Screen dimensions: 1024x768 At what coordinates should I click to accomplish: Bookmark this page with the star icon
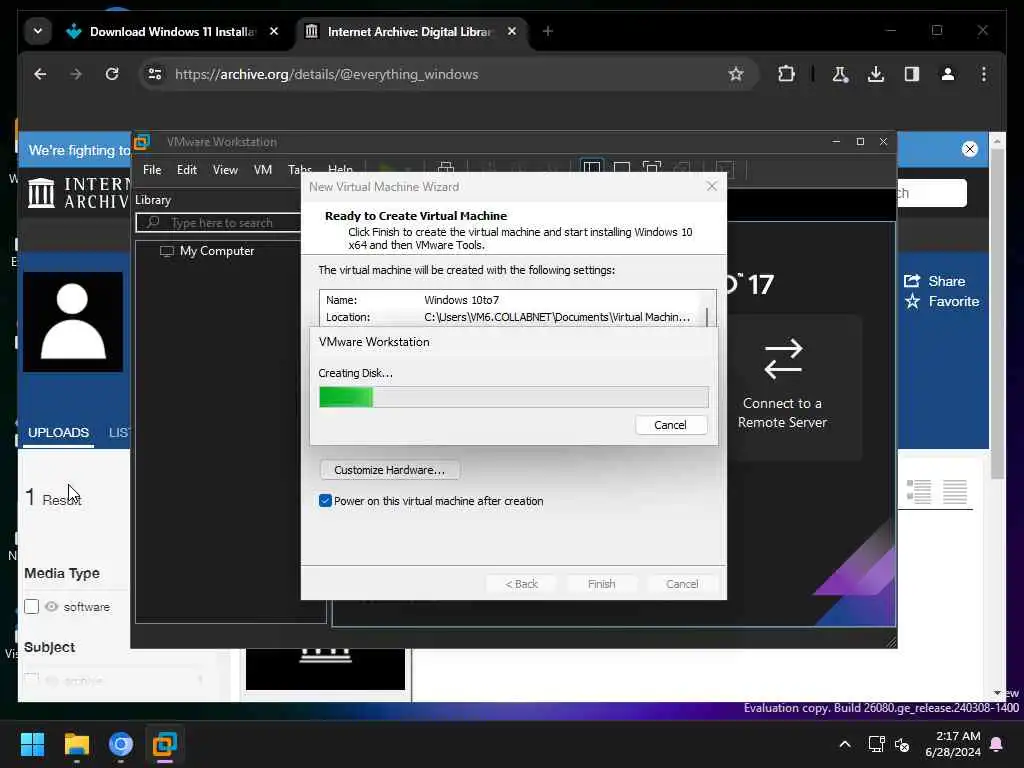click(x=736, y=74)
